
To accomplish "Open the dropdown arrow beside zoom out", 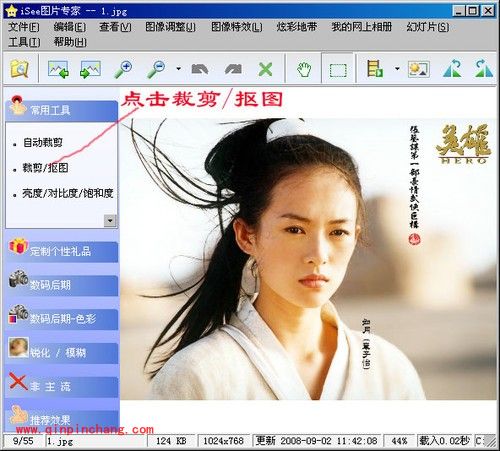I will [x=178, y=69].
